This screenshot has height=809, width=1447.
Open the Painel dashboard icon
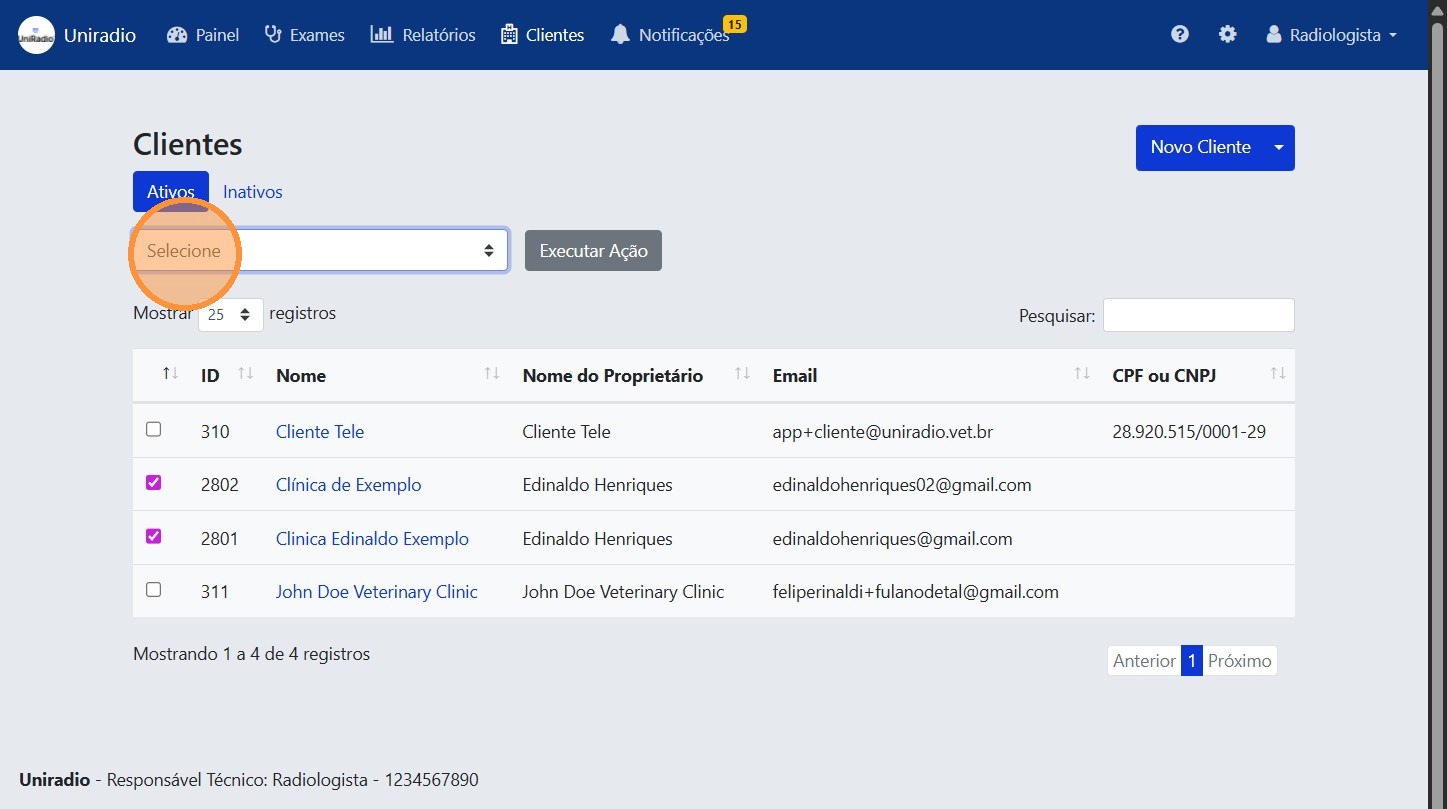[x=179, y=34]
